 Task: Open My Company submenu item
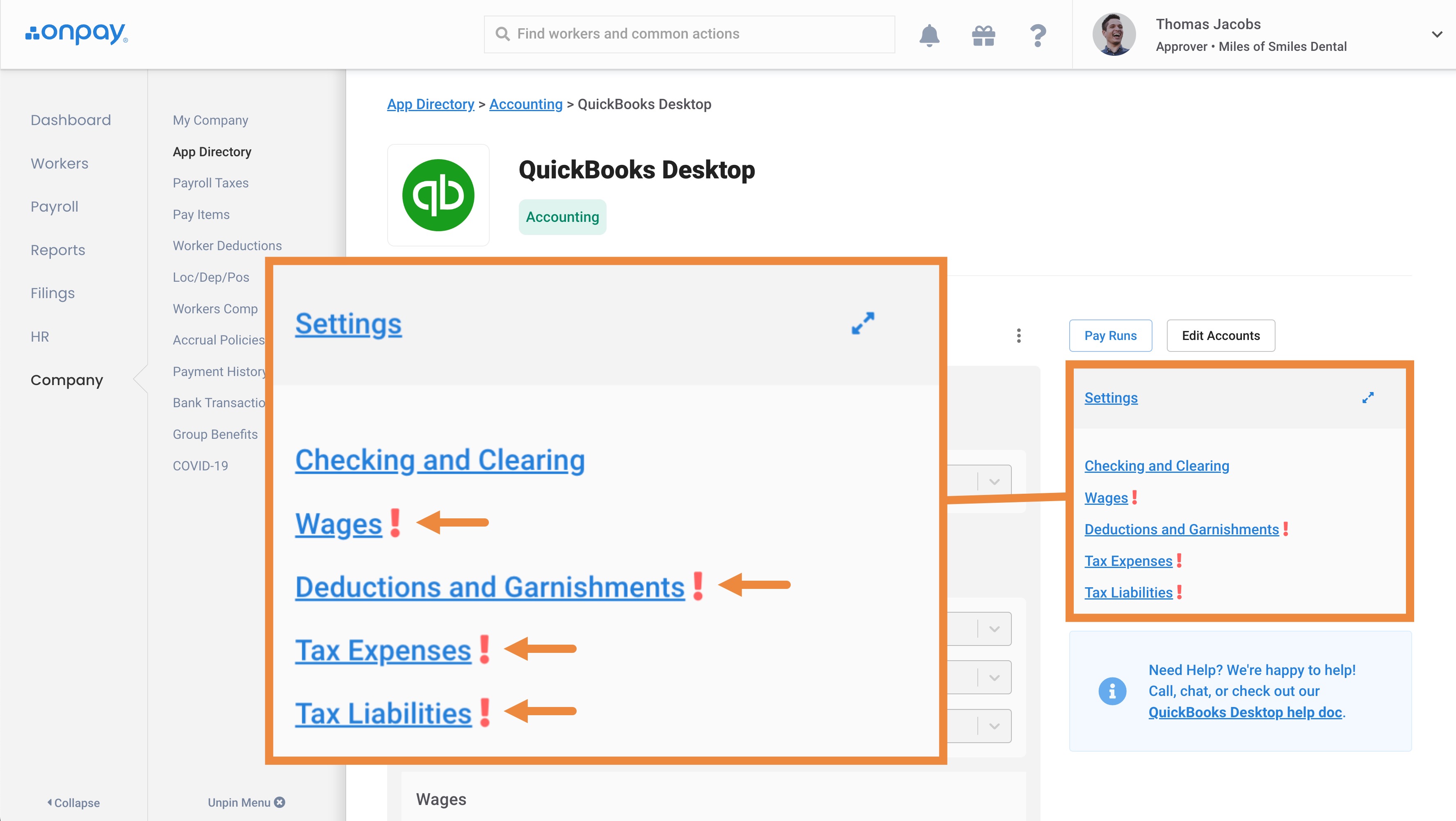(210, 120)
